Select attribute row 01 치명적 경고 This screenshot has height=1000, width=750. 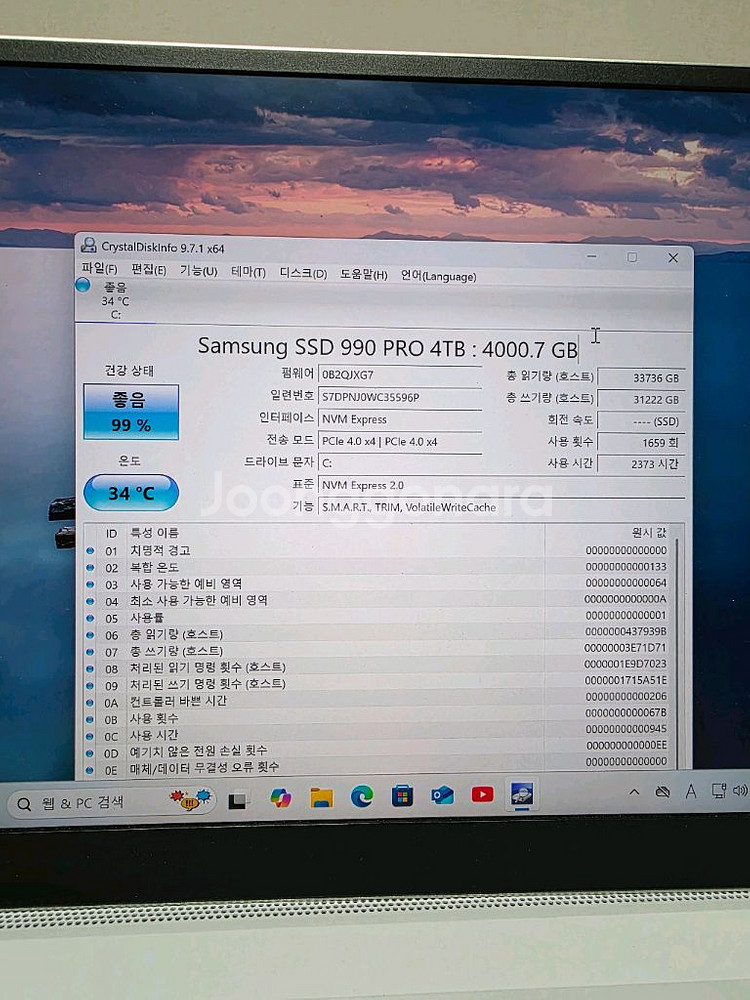pyautogui.click(x=378, y=550)
